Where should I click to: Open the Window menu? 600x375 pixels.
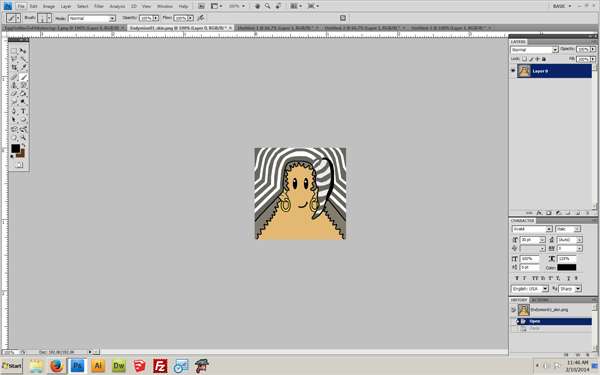pyautogui.click(x=165, y=6)
